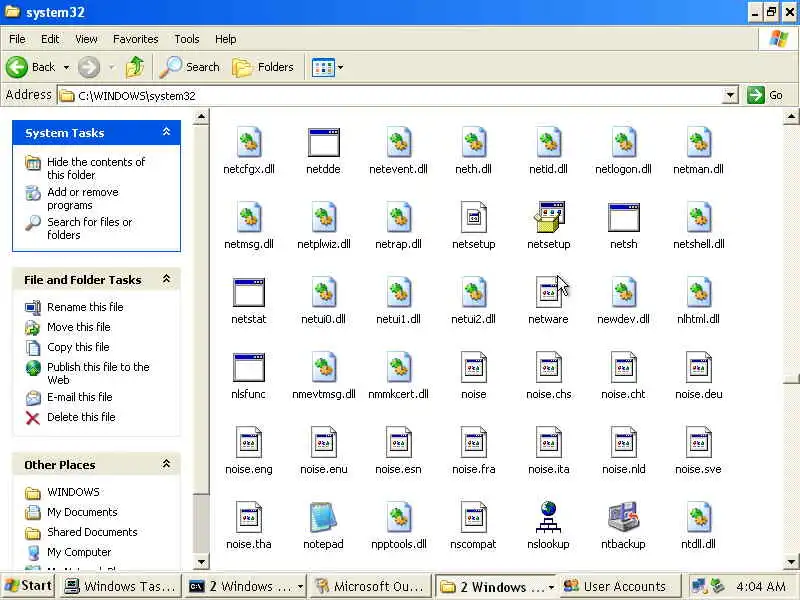
Task: Expand the grouped command prompt taskbar dropdown
Action: click(301, 587)
